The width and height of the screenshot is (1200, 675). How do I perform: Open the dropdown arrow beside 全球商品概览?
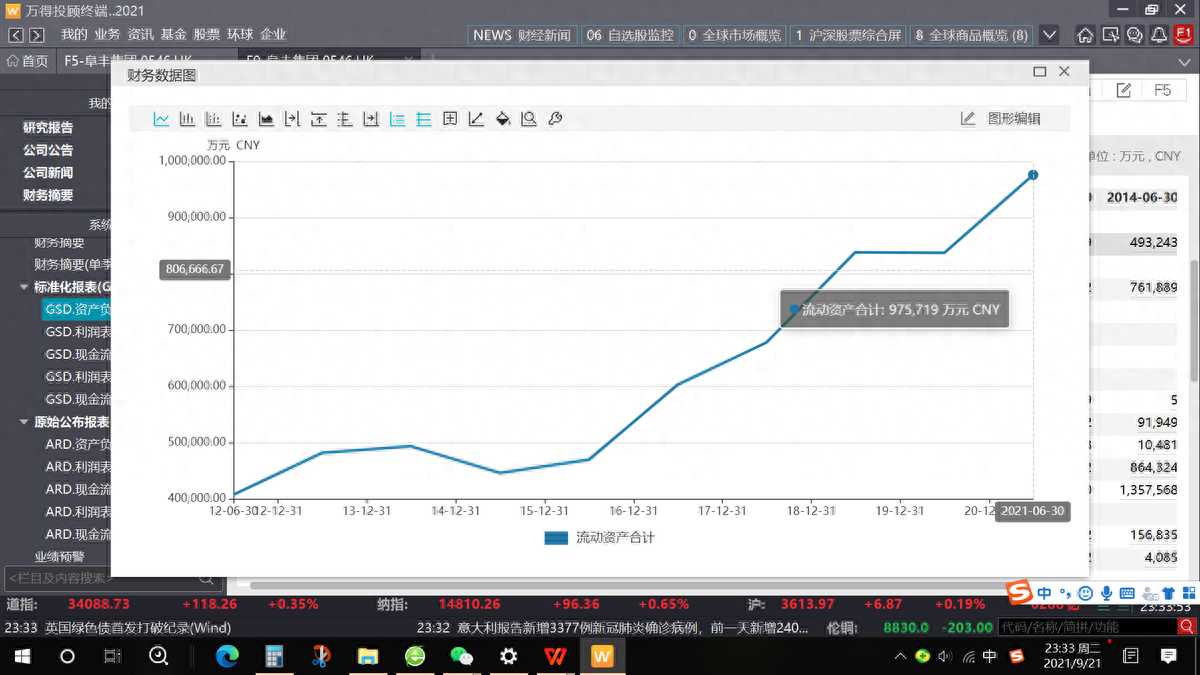(1049, 35)
